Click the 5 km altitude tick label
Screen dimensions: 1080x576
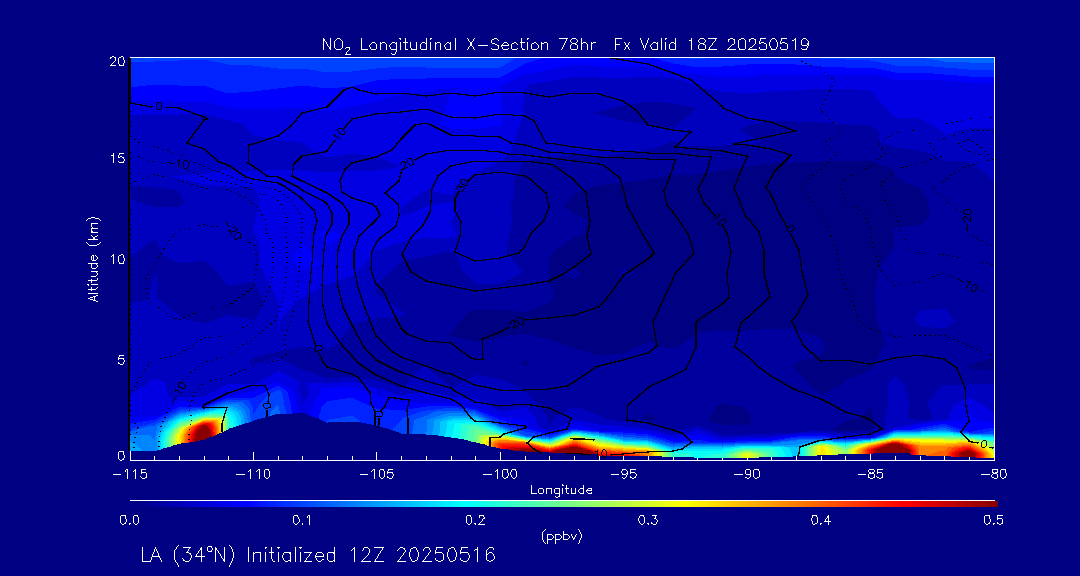click(x=119, y=357)
